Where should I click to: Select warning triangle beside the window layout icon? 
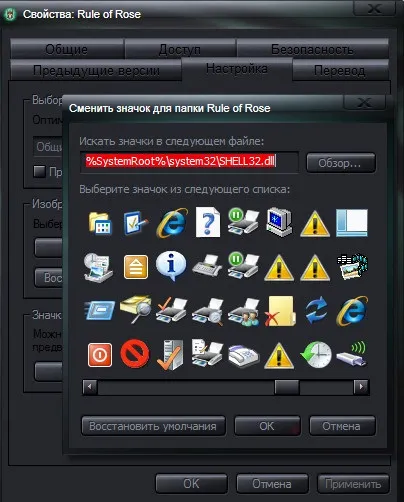pos(315,224)
